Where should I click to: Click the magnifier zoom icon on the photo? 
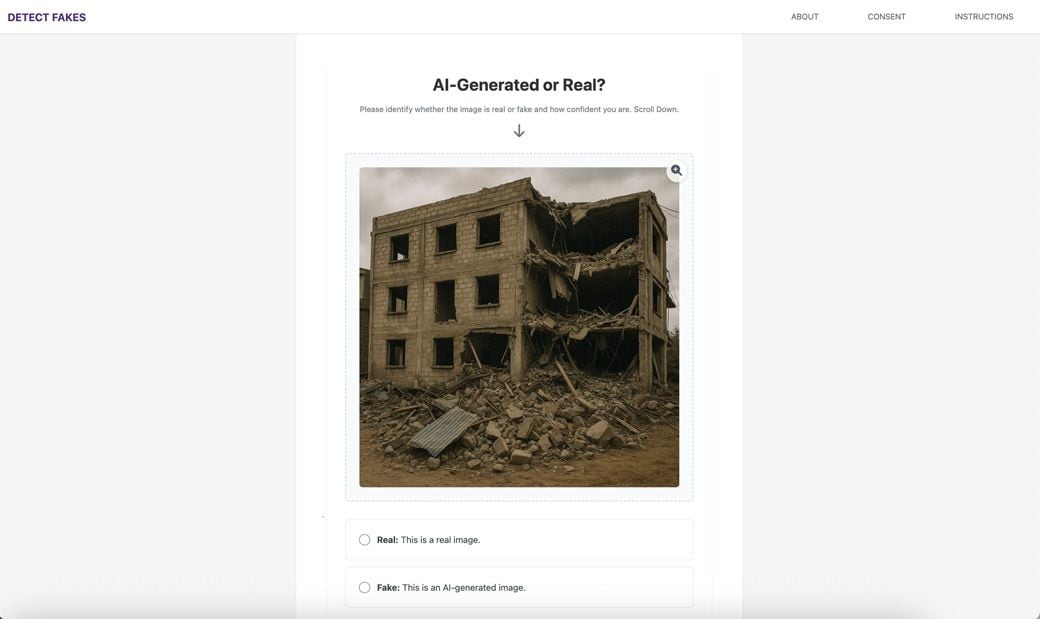click(676, 171)
